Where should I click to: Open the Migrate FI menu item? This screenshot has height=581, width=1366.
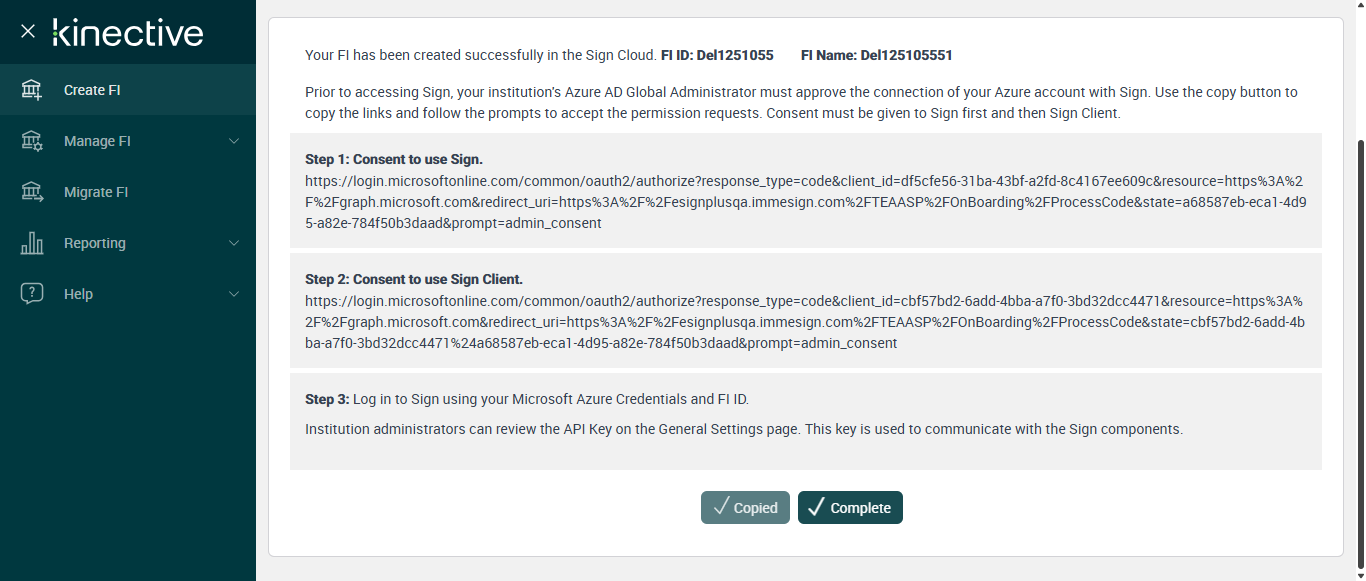tap(96, 192)
